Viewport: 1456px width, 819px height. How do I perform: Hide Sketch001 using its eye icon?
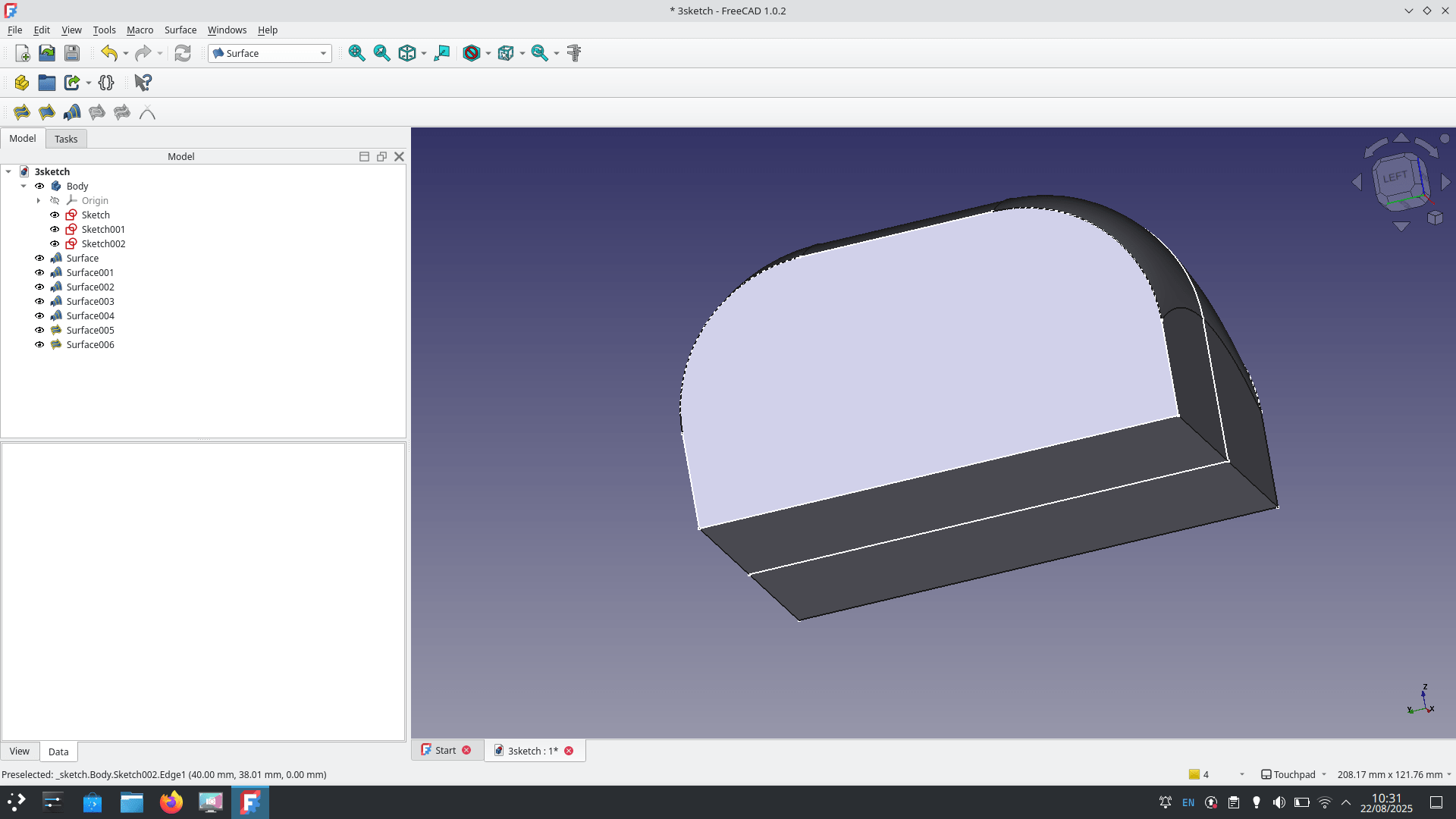coord(55,229)
